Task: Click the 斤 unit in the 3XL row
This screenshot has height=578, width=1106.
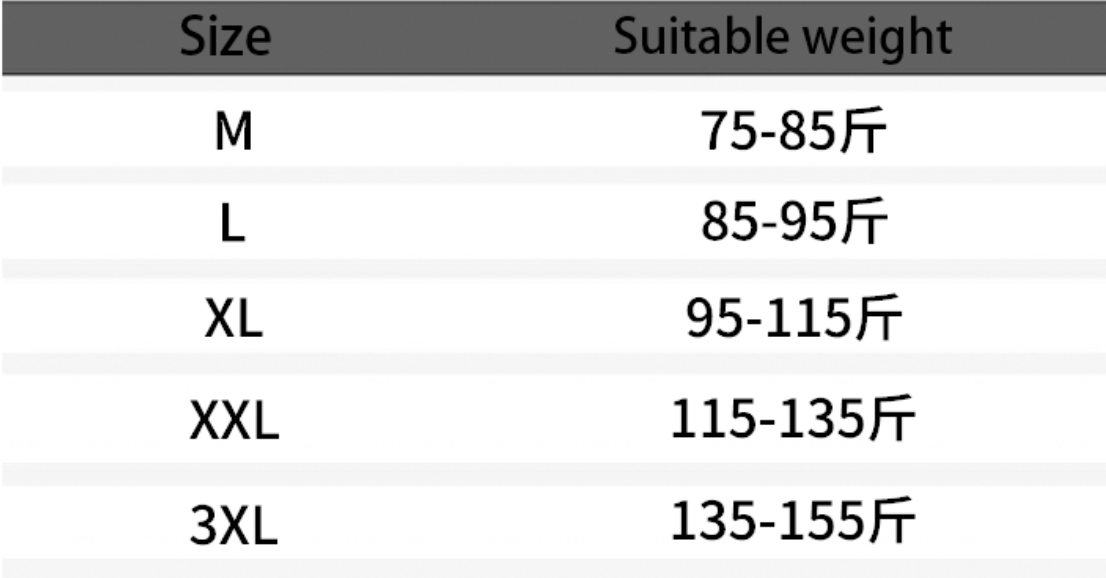Action: [x=890, y=522]
